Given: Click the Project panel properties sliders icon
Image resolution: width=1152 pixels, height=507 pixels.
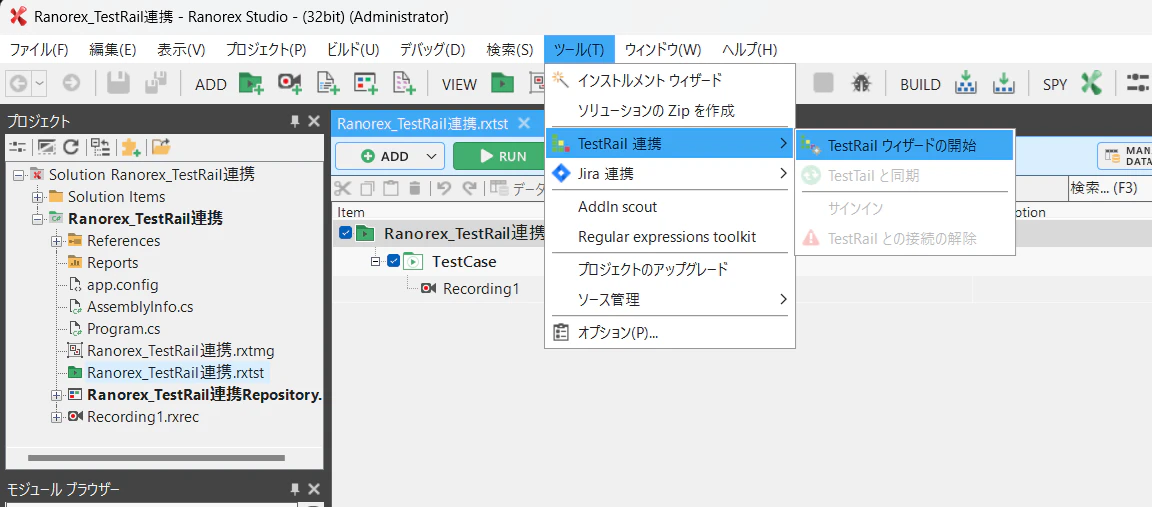Looking at the screenshot, I should pyautogui.click(x=16, y=147).
